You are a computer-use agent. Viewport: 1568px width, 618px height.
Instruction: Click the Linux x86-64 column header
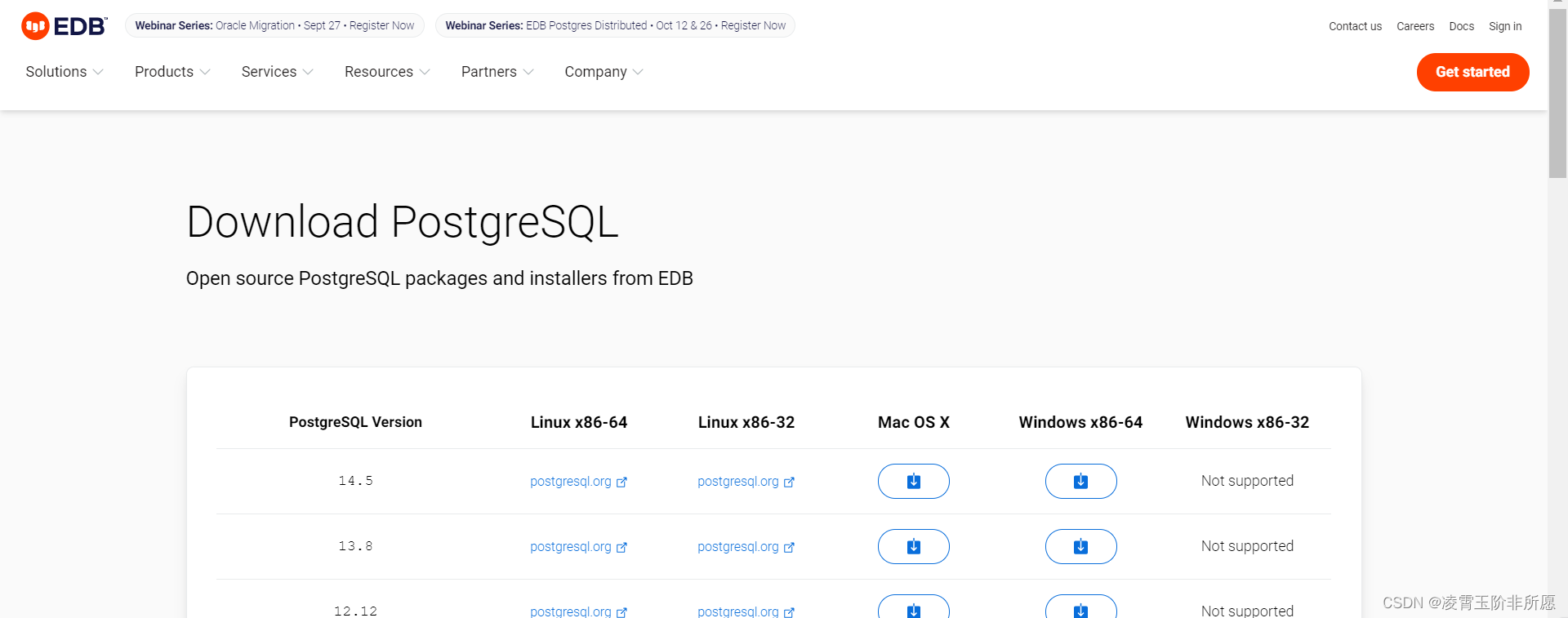[x=579, y=422]
